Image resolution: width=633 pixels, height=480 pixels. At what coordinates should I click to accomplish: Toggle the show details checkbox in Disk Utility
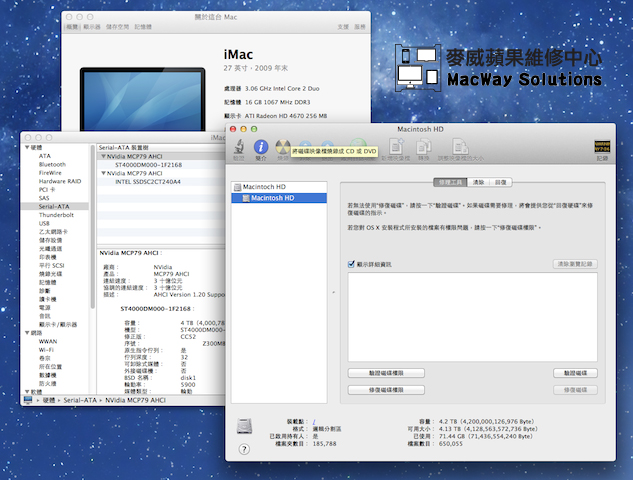(x=351, y=264)
